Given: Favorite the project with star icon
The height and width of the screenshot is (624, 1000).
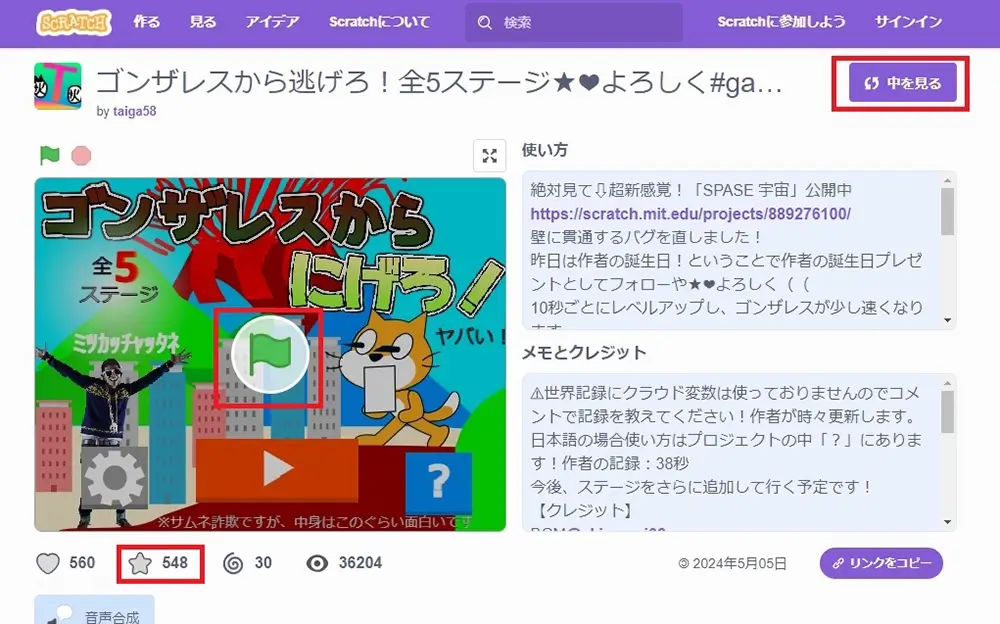Looking at the screenshot, I should (140, 563).
